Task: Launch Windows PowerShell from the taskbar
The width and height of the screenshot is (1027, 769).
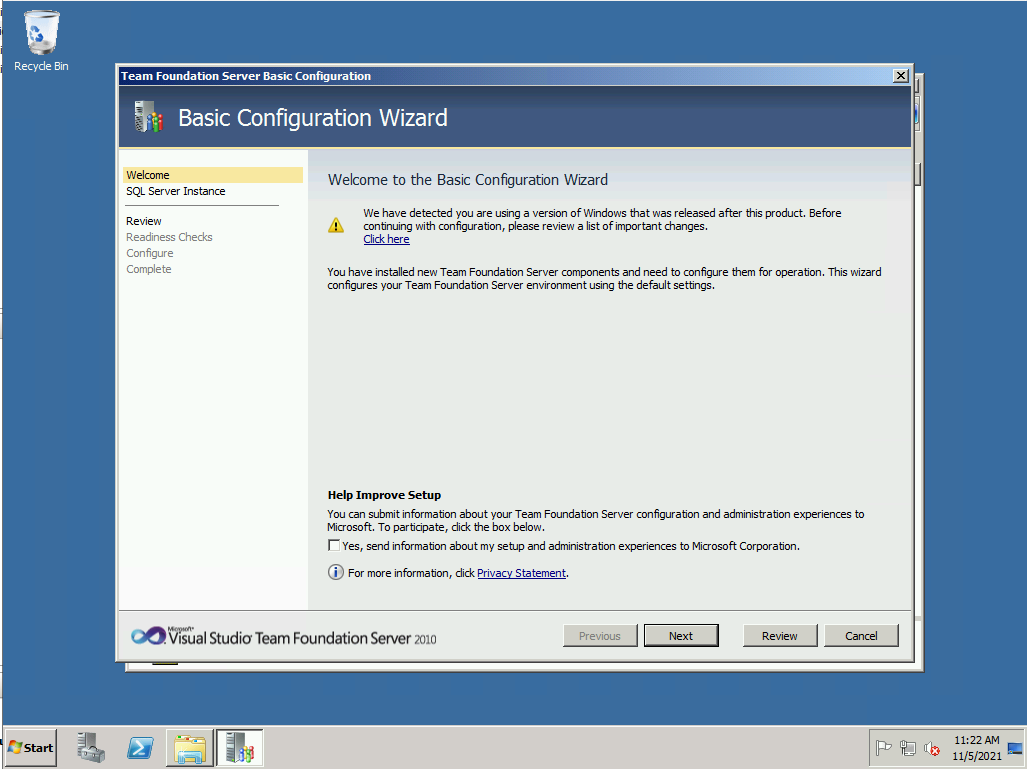Action: coord(140,747)
